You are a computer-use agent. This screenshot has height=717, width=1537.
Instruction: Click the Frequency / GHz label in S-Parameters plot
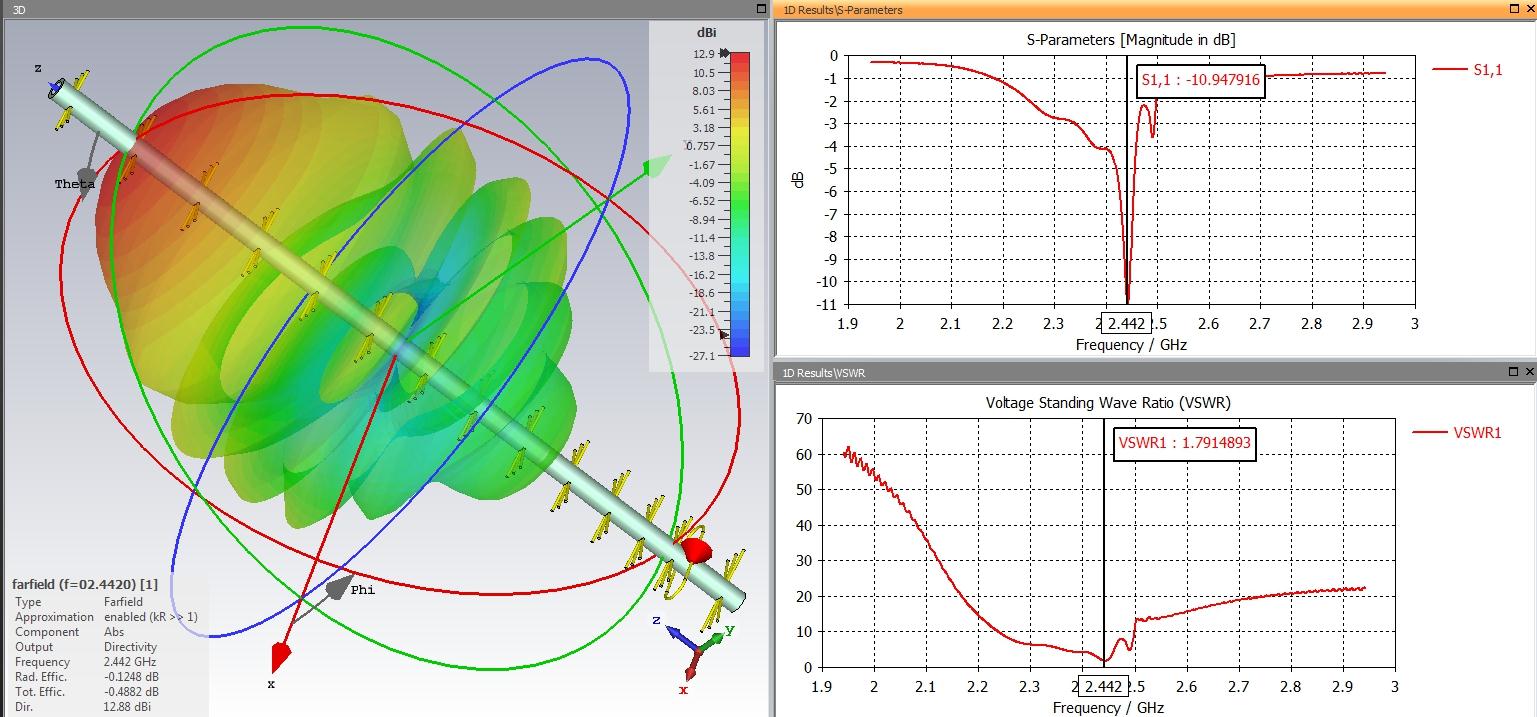(1131, 345)
